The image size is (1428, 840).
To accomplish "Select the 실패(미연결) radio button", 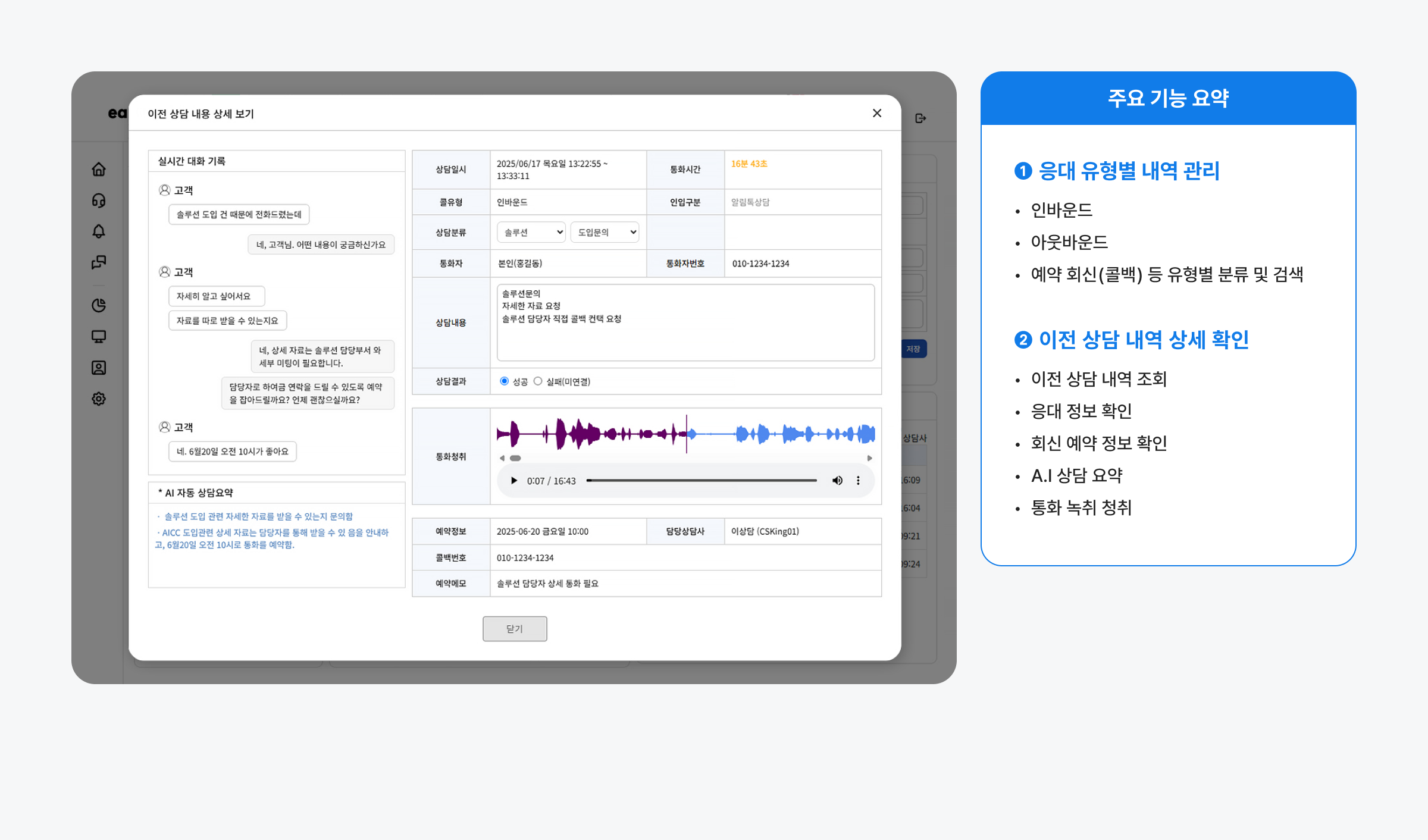I will [x=538, y=381].
